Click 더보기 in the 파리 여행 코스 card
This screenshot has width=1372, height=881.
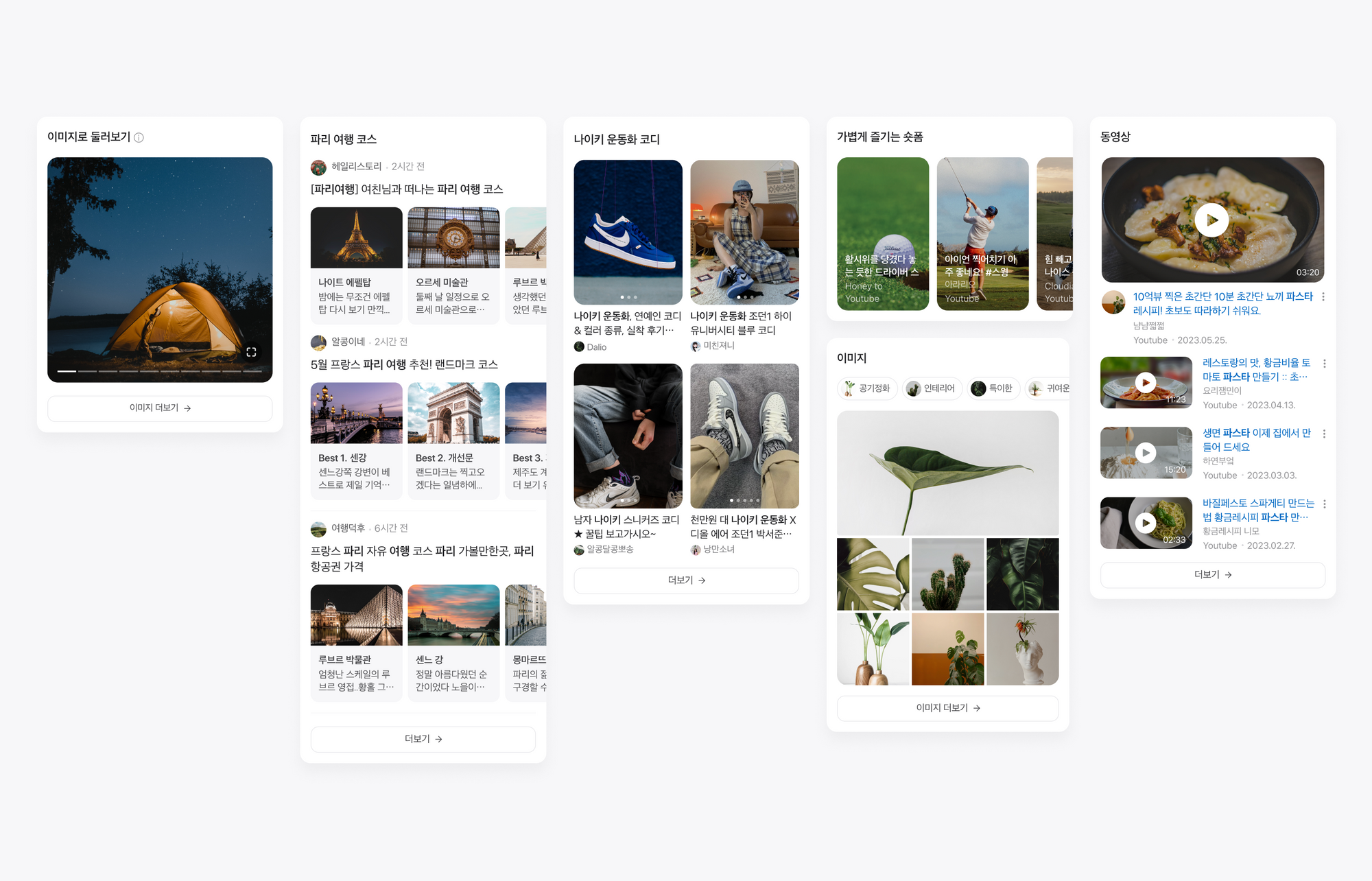click(x=423, y=739)
